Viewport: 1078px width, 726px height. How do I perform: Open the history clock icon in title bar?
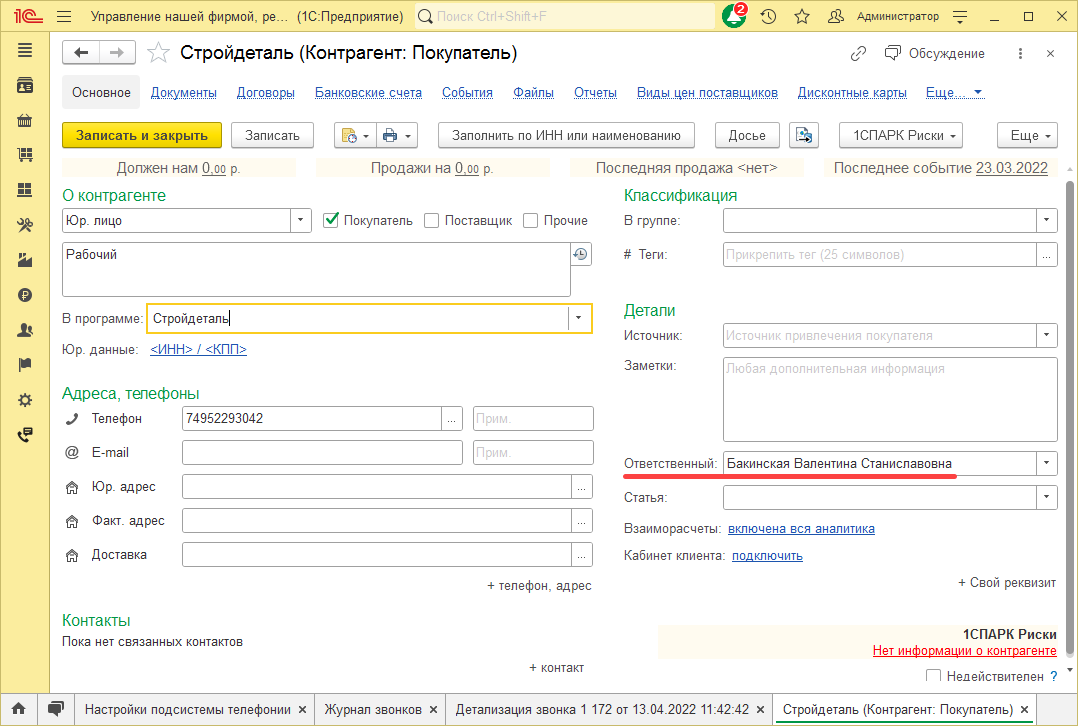click(768, 17)
